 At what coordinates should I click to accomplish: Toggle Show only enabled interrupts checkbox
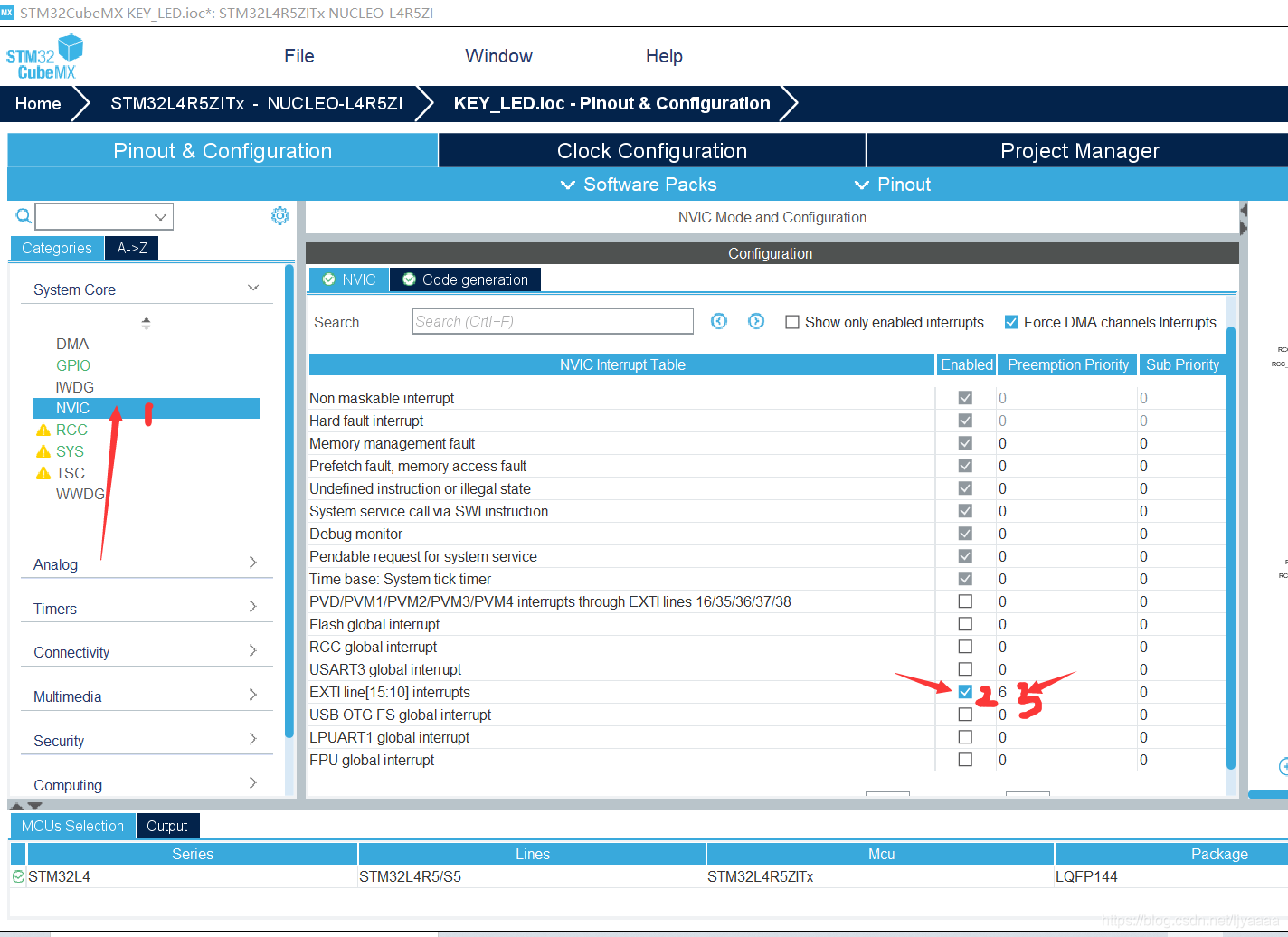click(792, 322)
